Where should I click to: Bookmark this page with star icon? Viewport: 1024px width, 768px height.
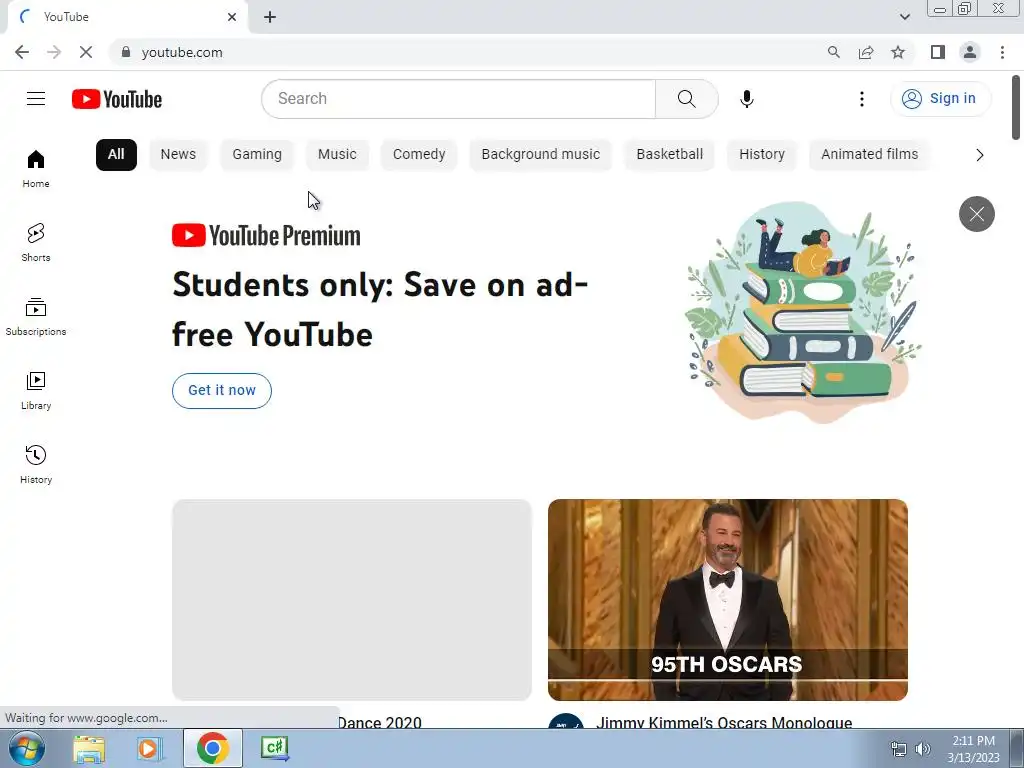pos(898,52)
